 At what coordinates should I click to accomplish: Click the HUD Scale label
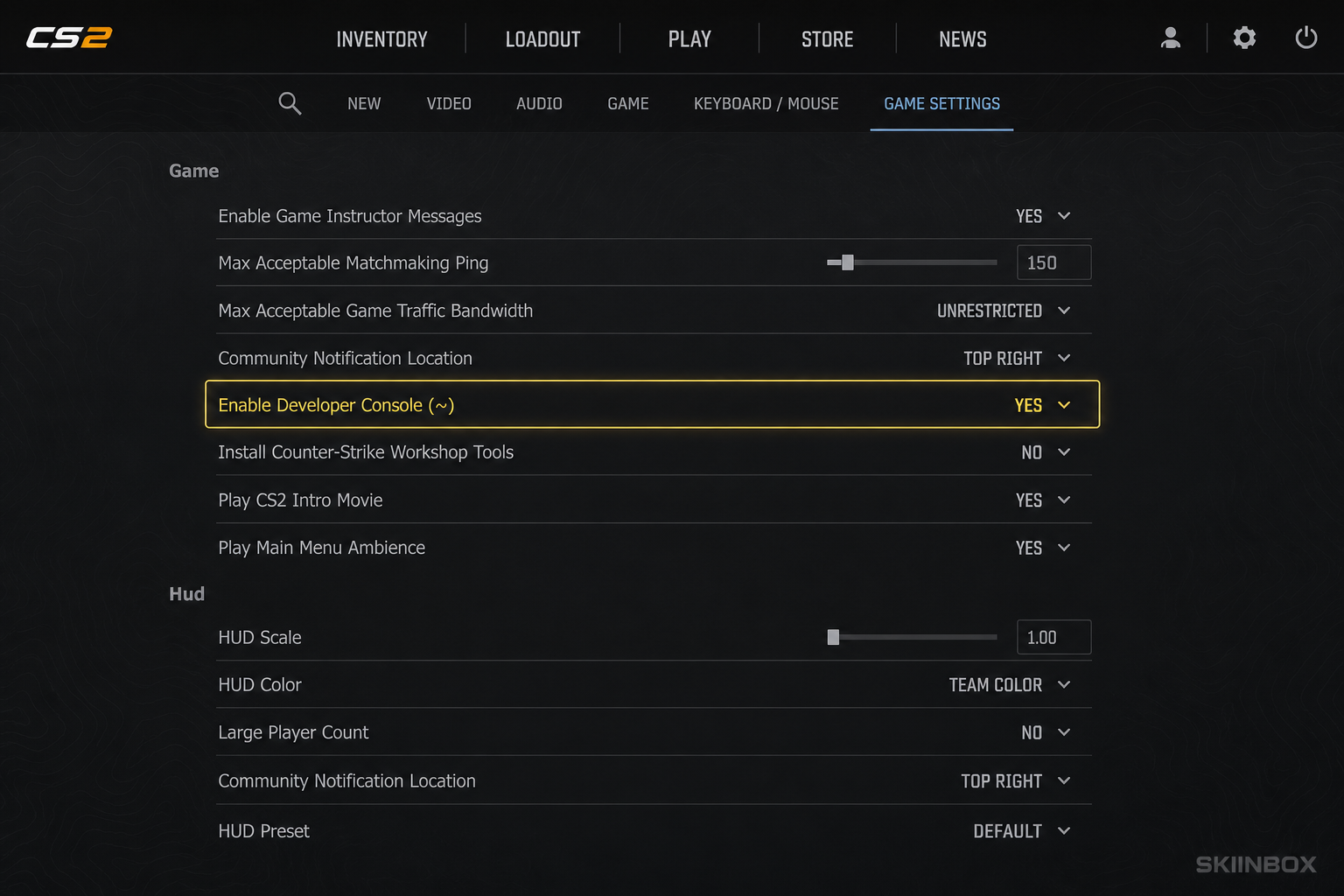[x=260, y=637]
